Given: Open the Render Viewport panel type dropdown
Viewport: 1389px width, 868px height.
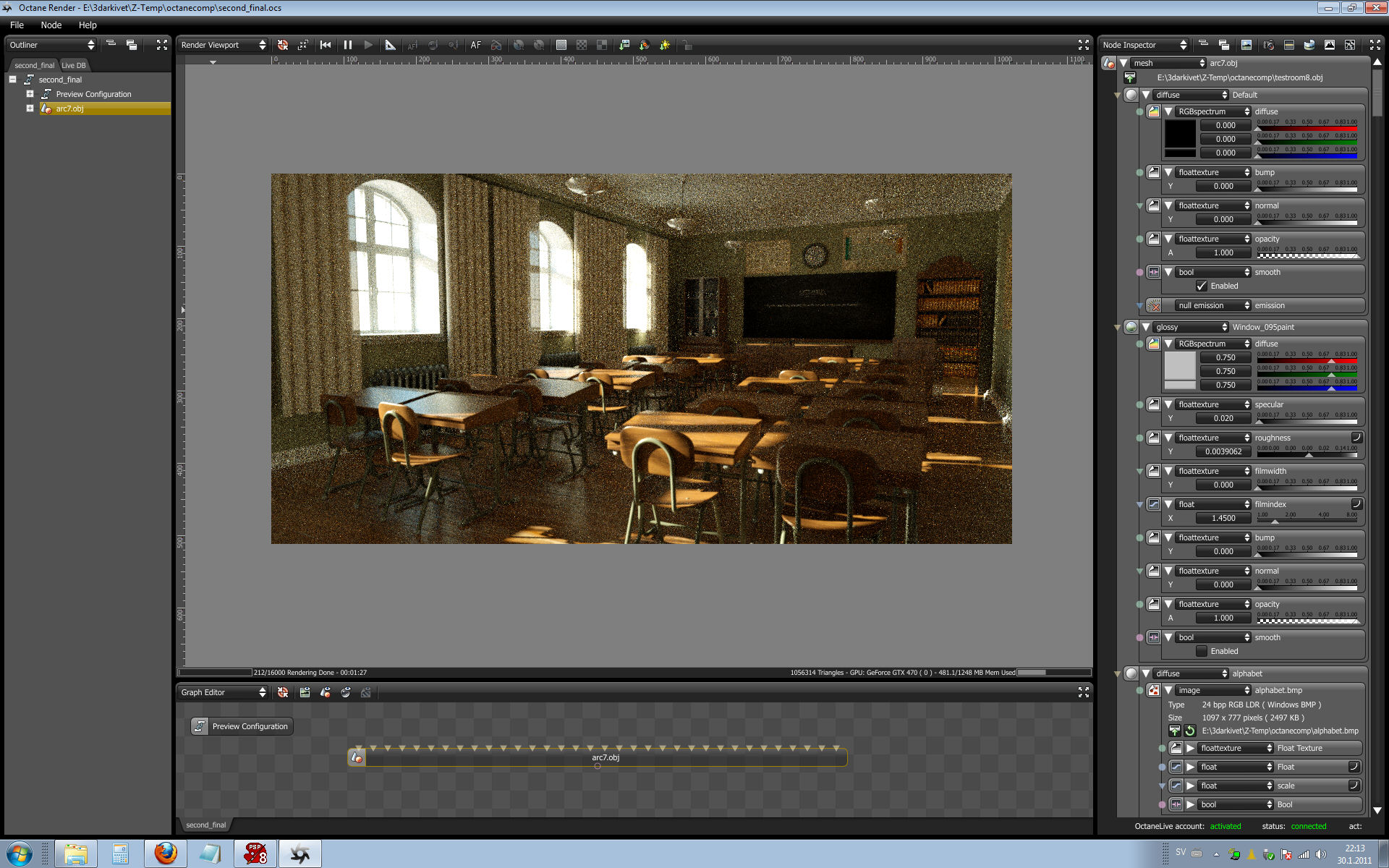Looking at the screenshot, I should [x=223, y=45].
